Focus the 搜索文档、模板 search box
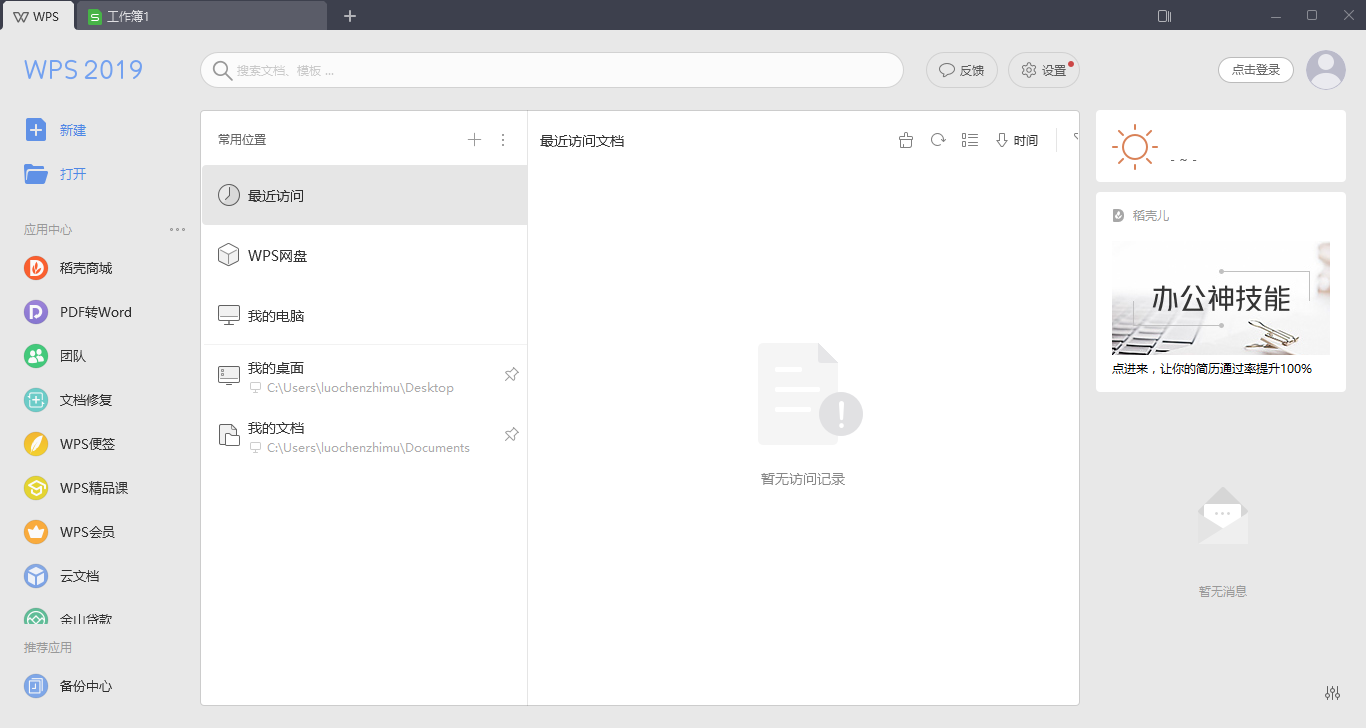 click(552, 70)
